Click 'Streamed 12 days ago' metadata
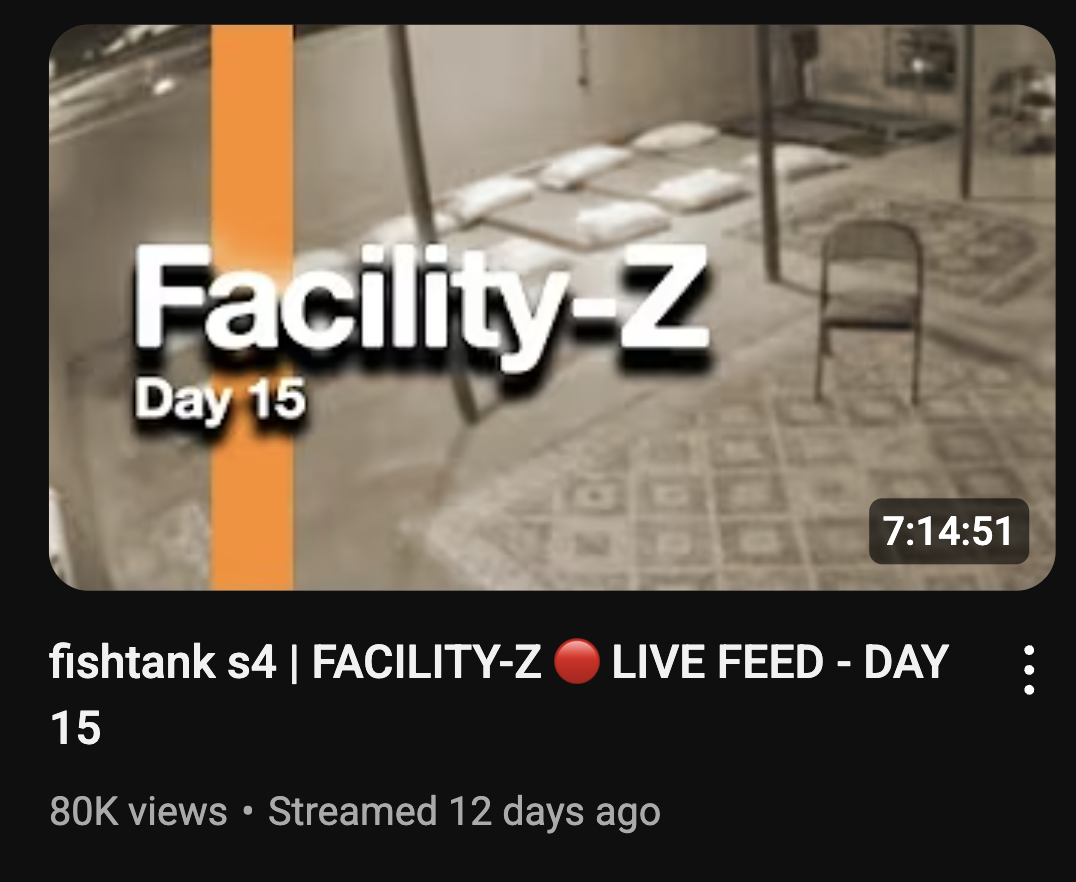Image resolution: width=1076 pixels, height=882 pixels. 464,811
